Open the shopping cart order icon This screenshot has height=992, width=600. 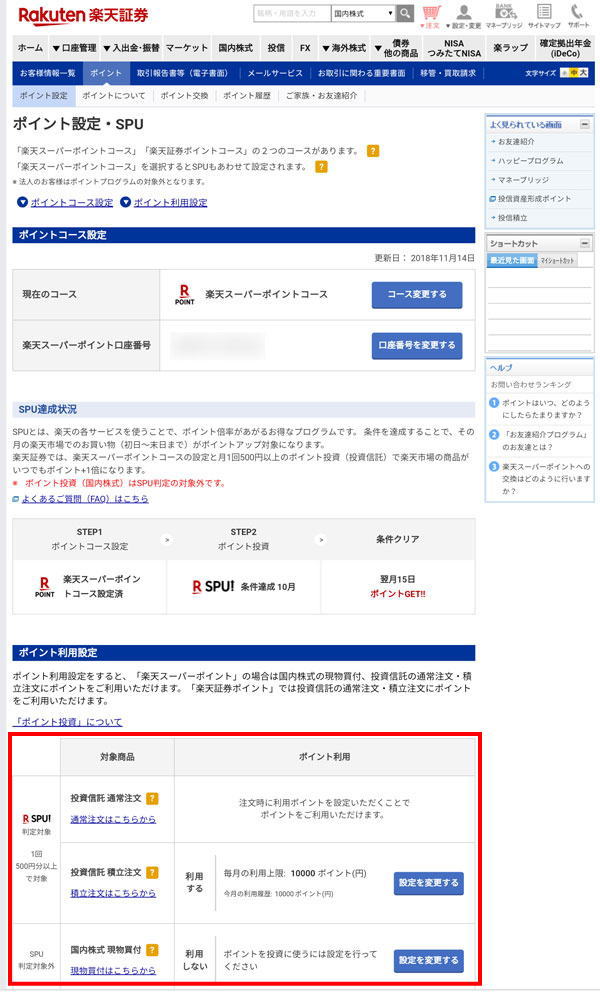coord(431,15)
